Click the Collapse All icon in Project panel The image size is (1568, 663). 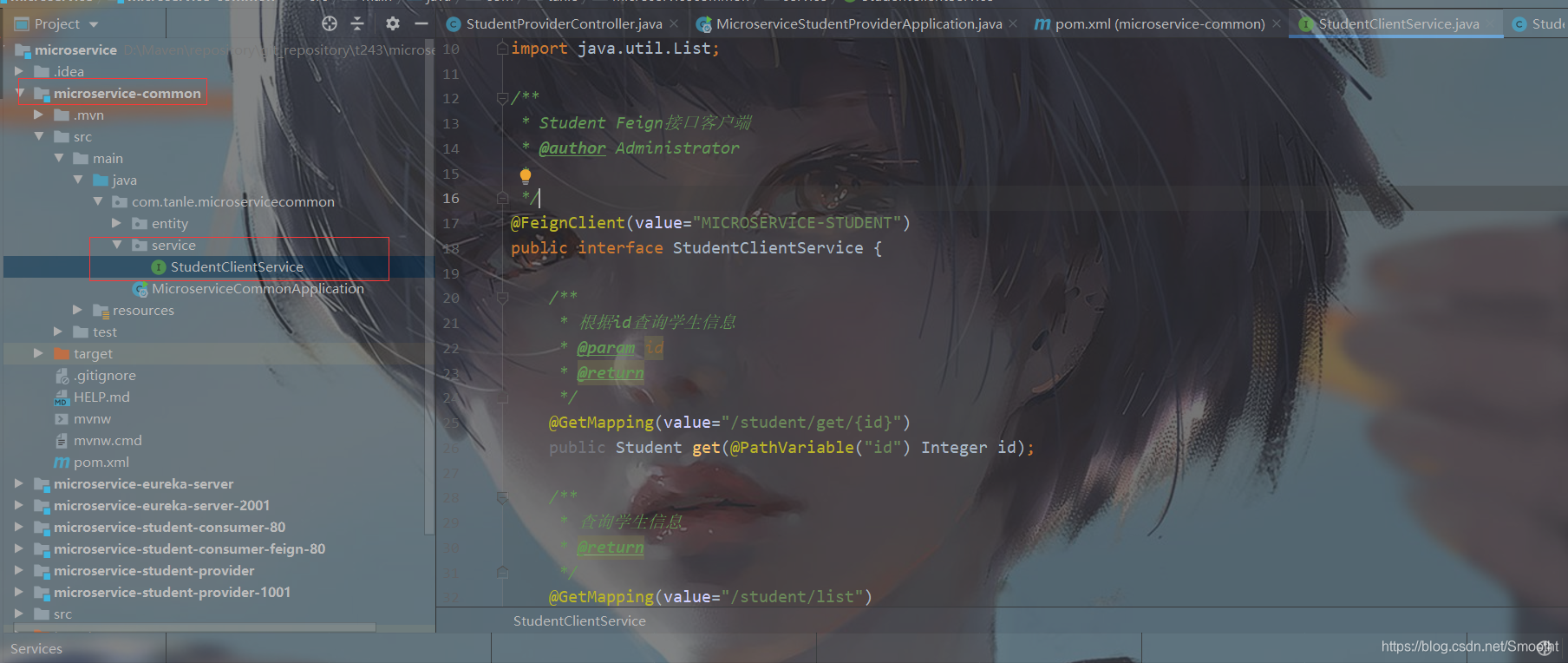(x=357, y=24)
